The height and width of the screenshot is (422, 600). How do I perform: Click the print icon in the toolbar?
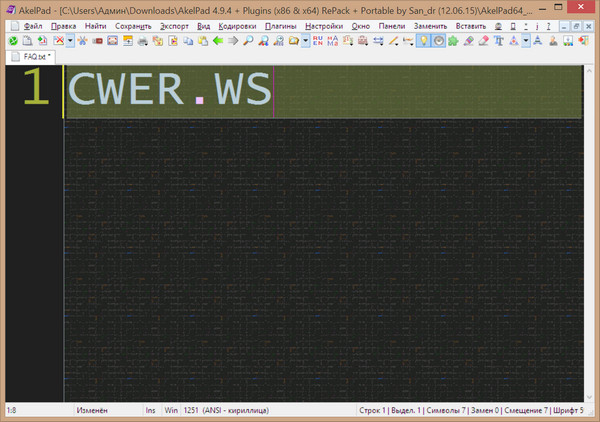143,41
